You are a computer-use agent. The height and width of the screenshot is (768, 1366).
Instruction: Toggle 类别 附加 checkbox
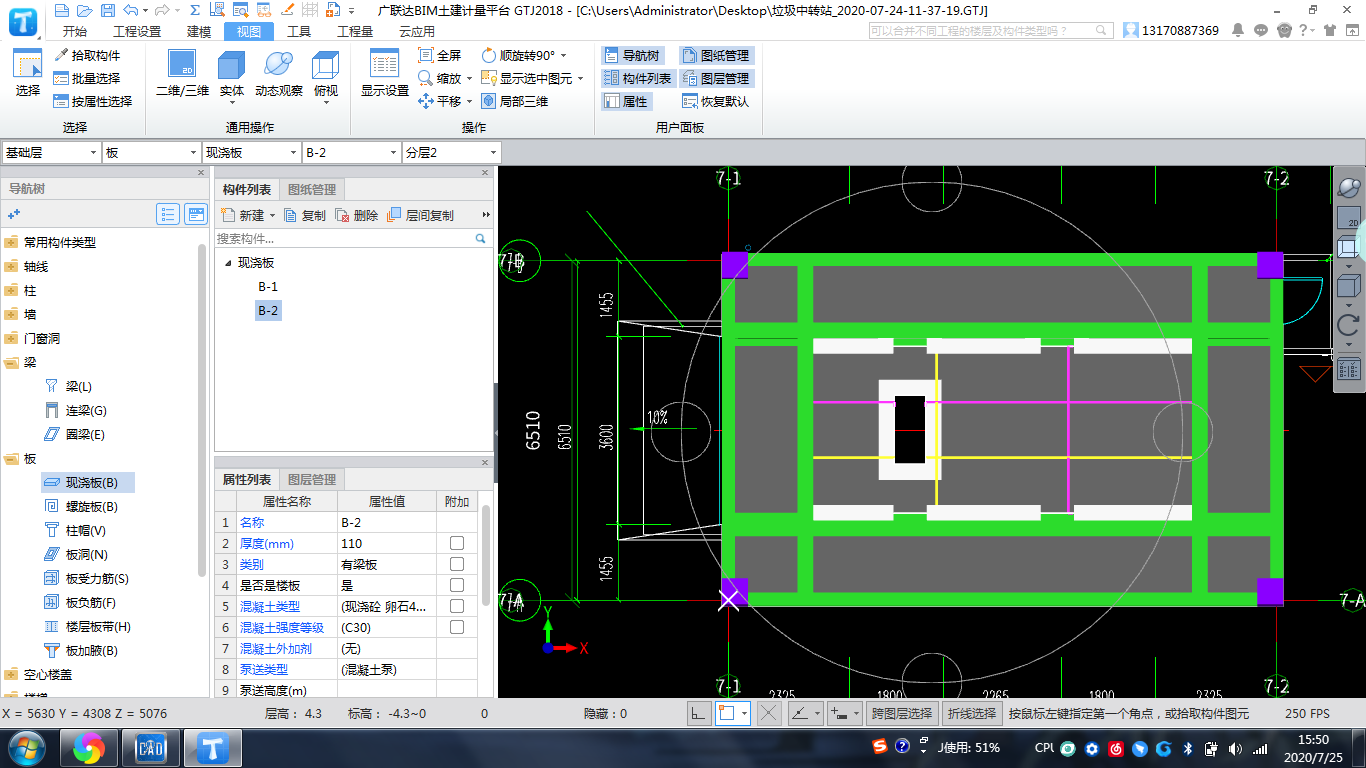pyautogui.click(x=457, y=564)
